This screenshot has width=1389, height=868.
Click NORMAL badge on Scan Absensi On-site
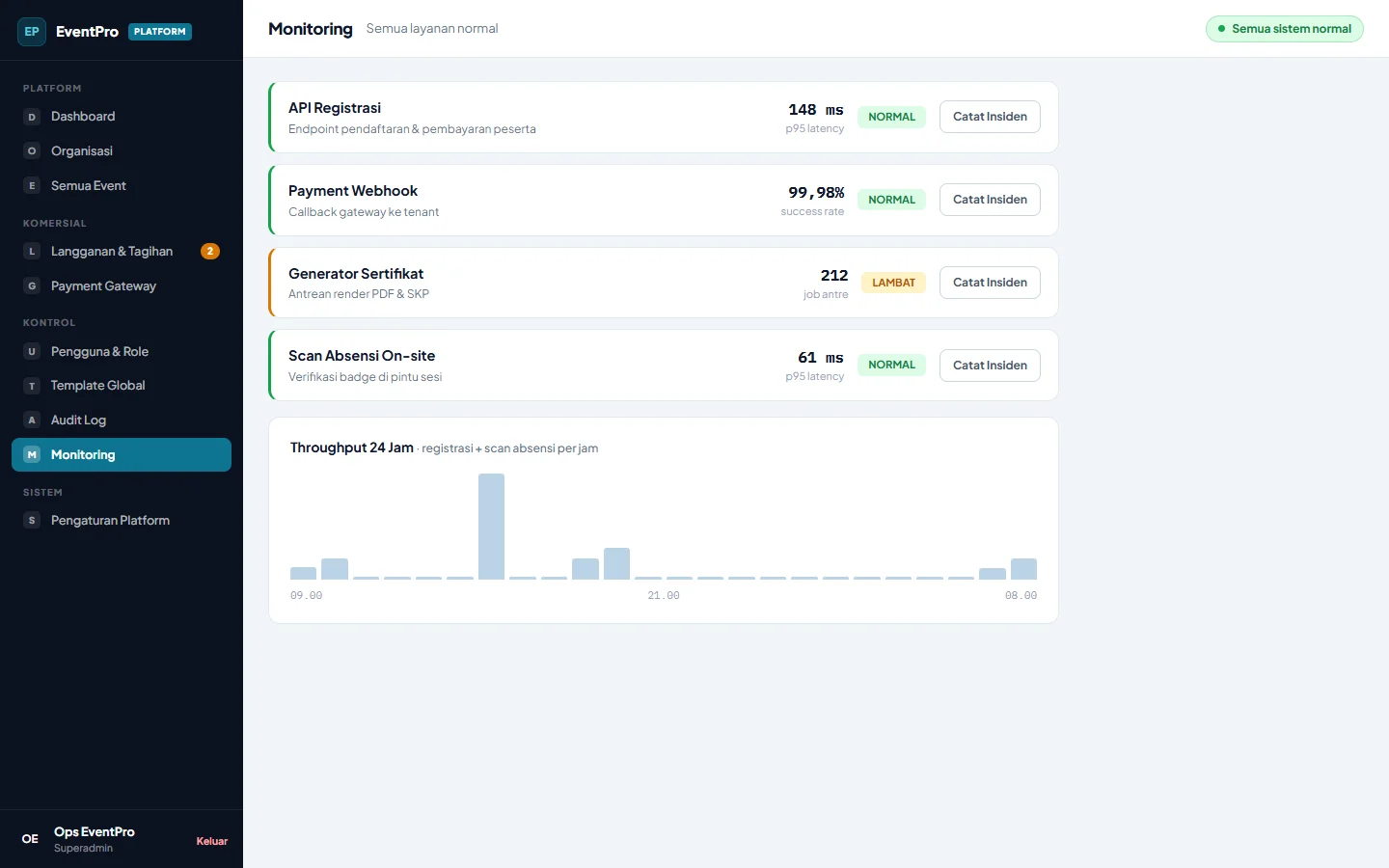[891, 365]
